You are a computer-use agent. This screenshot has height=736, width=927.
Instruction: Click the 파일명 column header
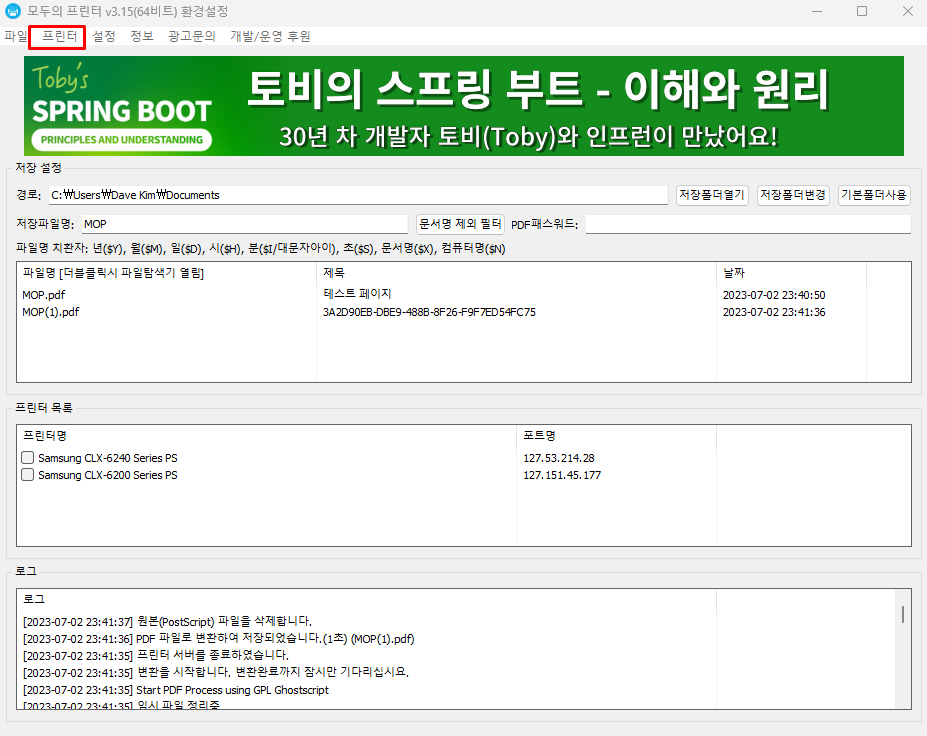(x=167, y=273)
